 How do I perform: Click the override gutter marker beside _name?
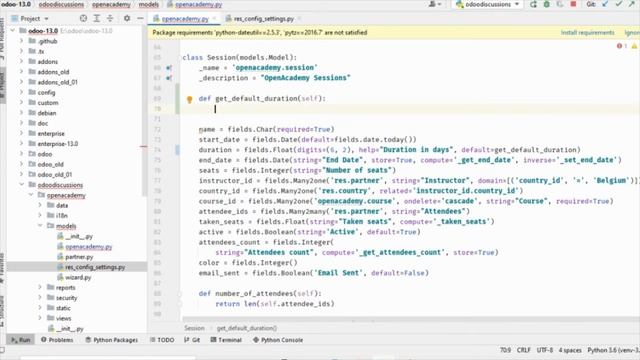pos(169,68)
